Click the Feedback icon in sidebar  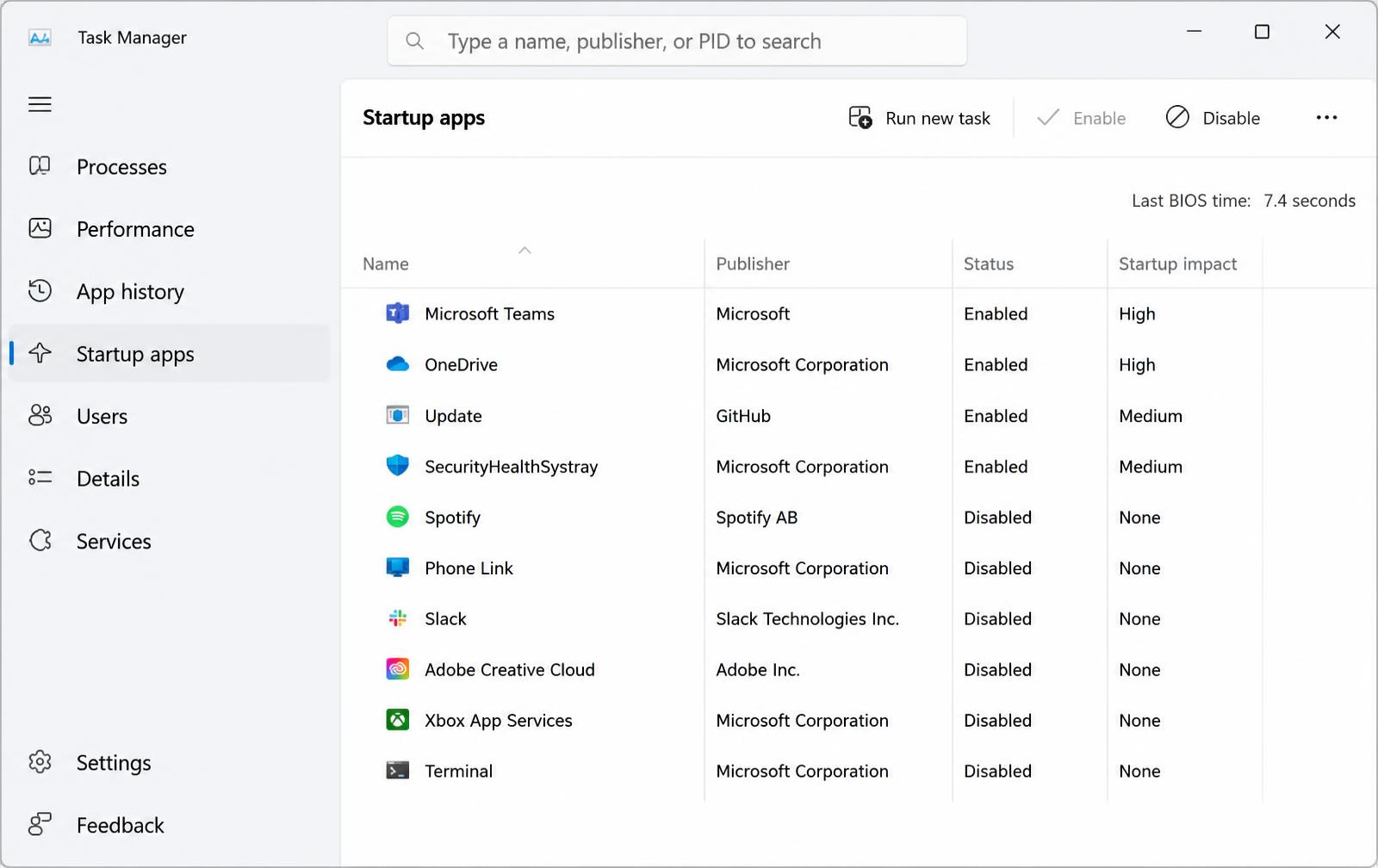point(40,824)
